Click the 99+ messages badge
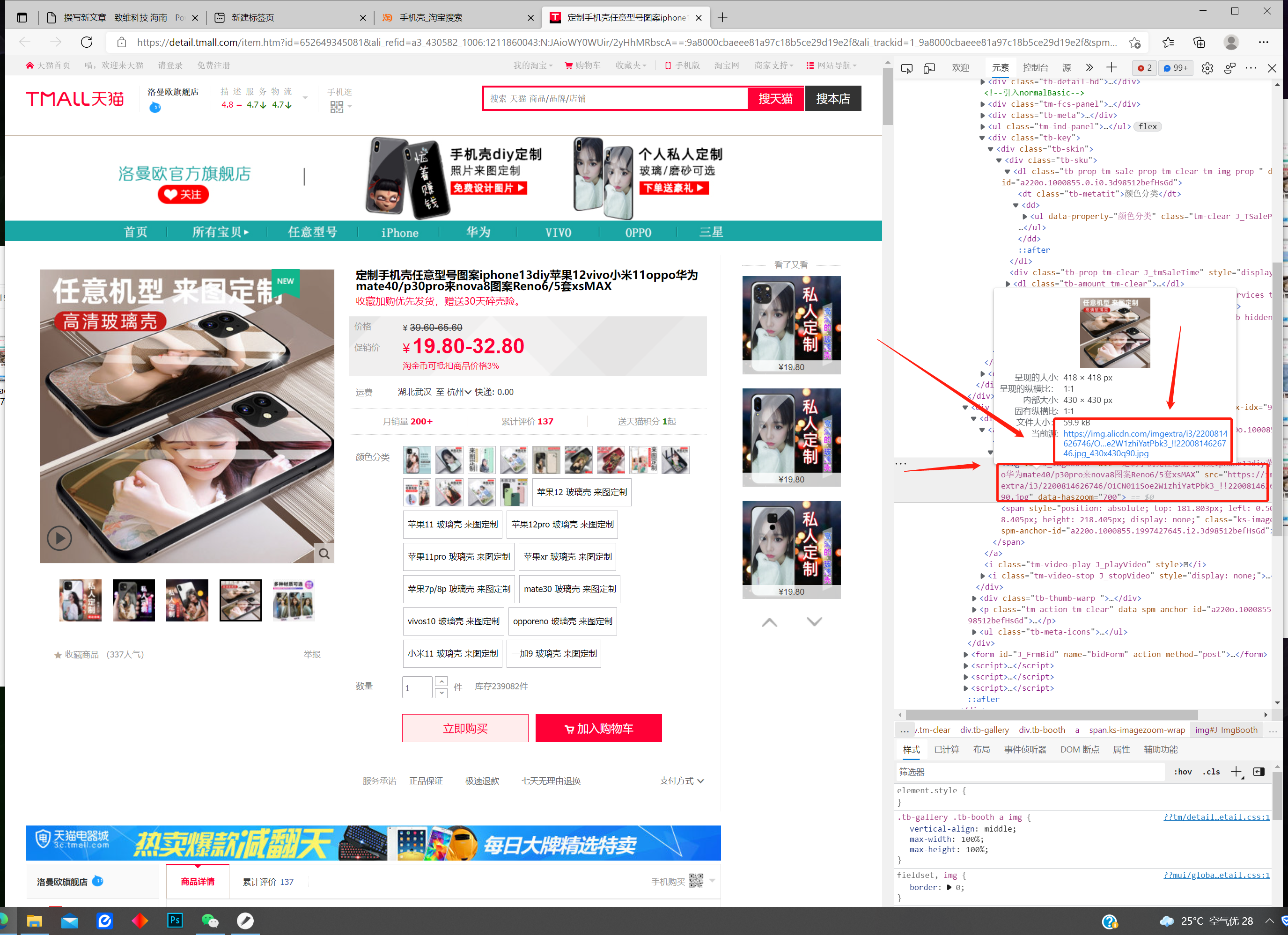Viewport: 1288px width, 935px height. [x=1176, y=68]
